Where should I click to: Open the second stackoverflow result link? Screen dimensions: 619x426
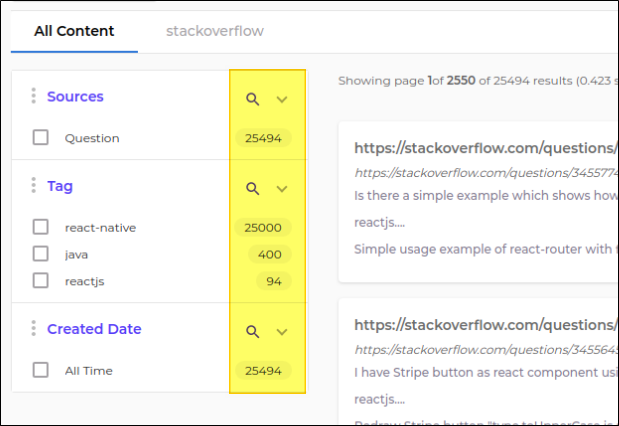485,325
